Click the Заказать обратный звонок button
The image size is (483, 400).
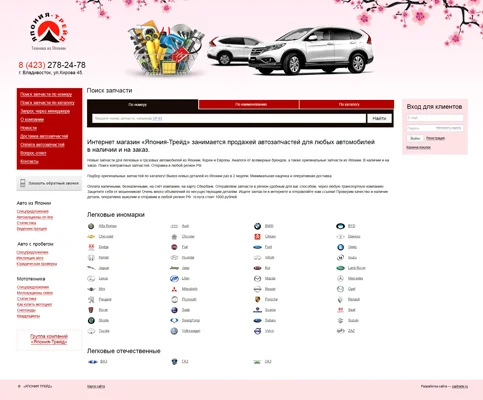coord(49,183)
